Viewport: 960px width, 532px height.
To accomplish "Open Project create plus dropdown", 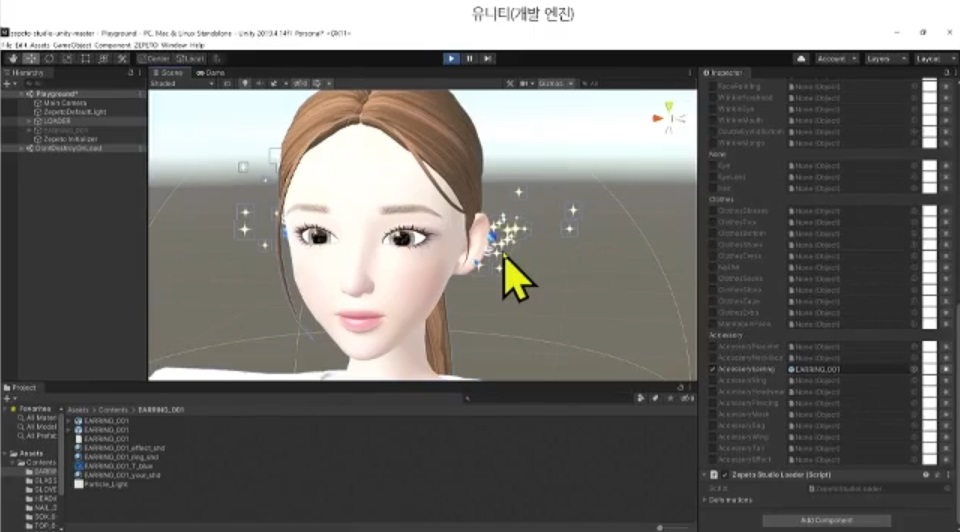I will [10, 398].
